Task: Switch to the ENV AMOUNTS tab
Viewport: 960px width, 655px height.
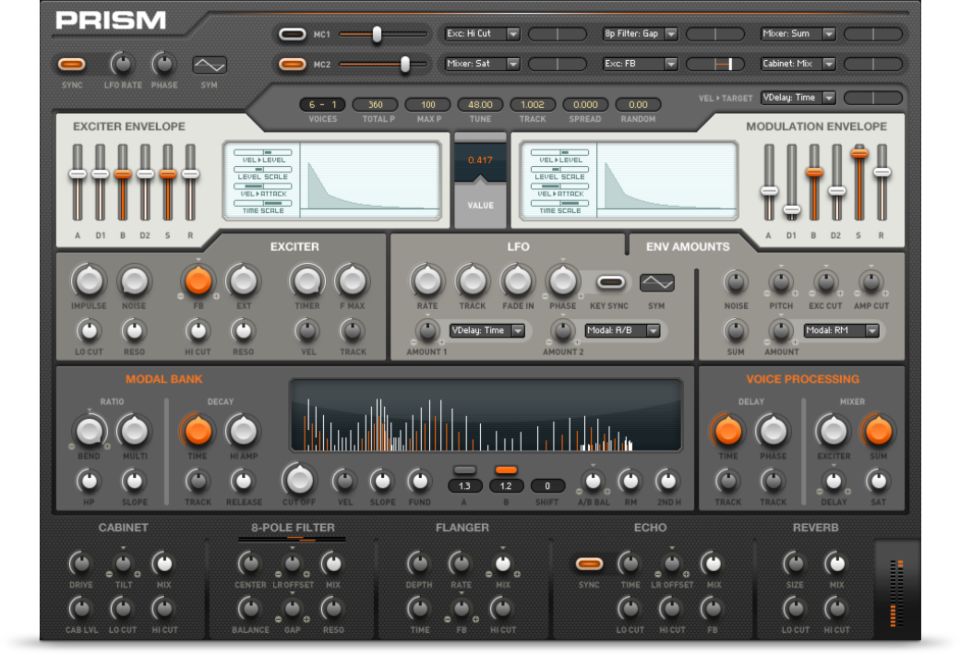Action: [x=688, y=246]
